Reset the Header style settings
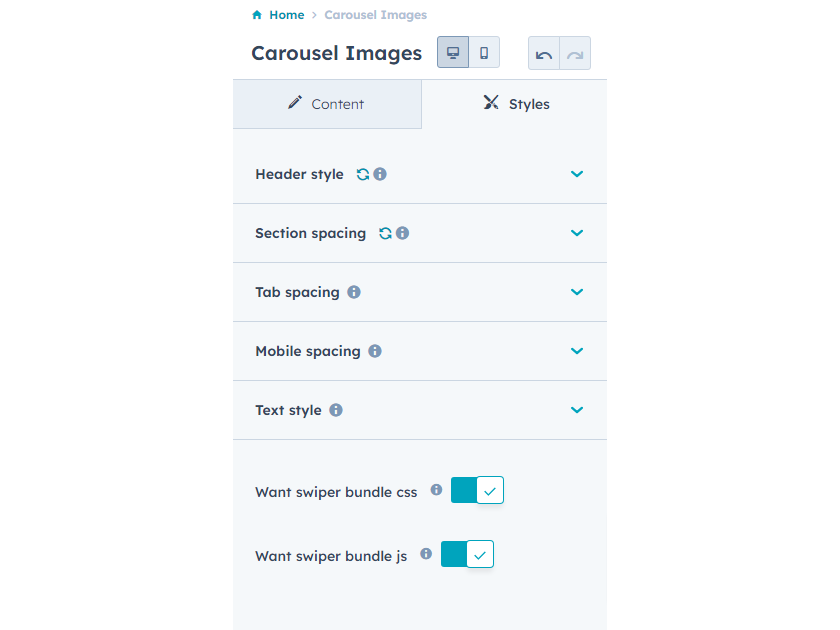 (362, 174)
